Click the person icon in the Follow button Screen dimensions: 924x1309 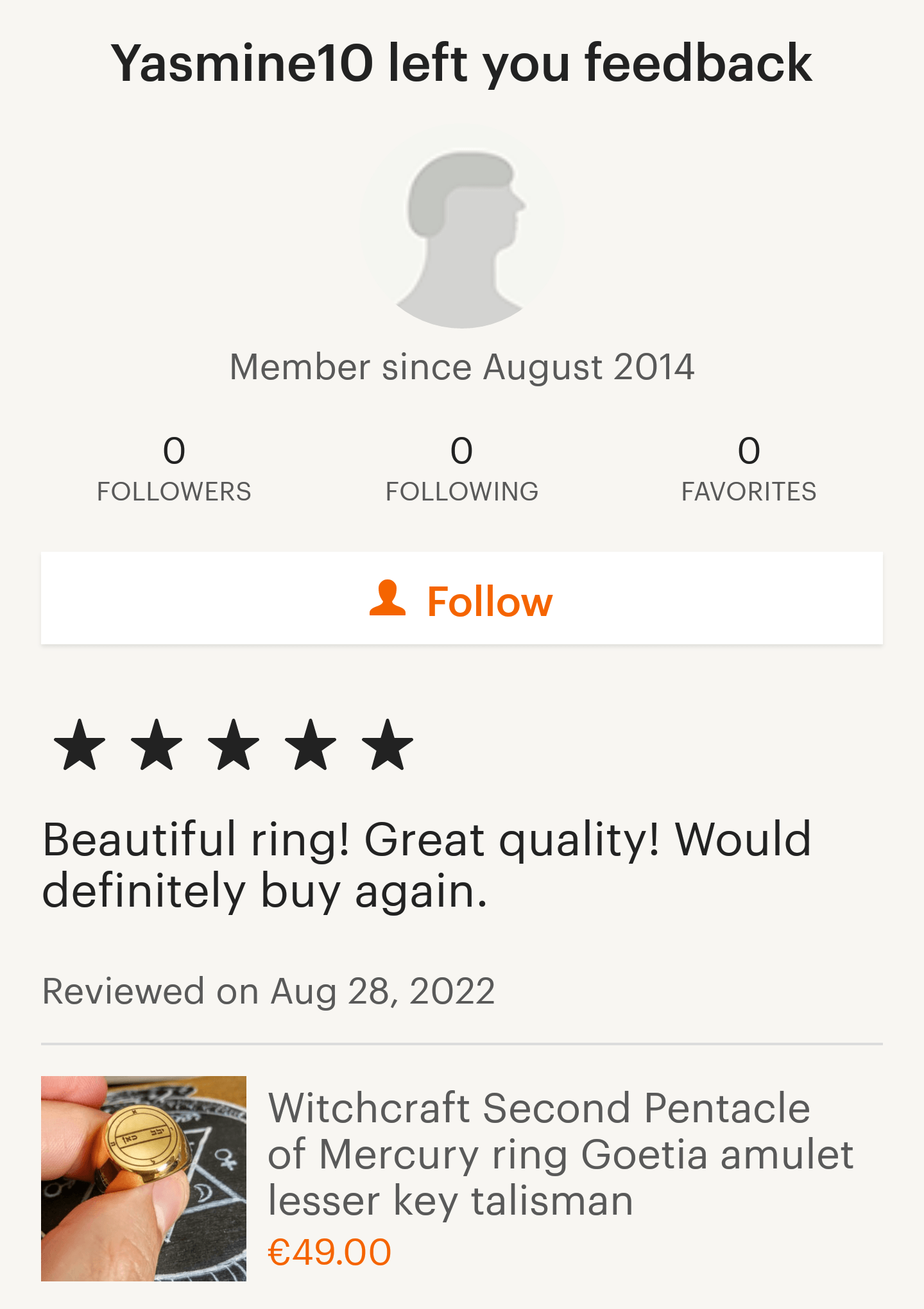[x=388, y=599]
